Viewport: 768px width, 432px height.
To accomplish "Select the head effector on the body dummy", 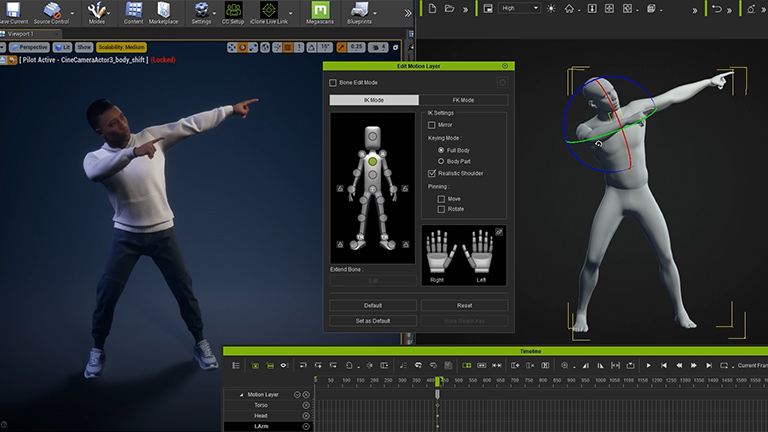I will point(373,136).
